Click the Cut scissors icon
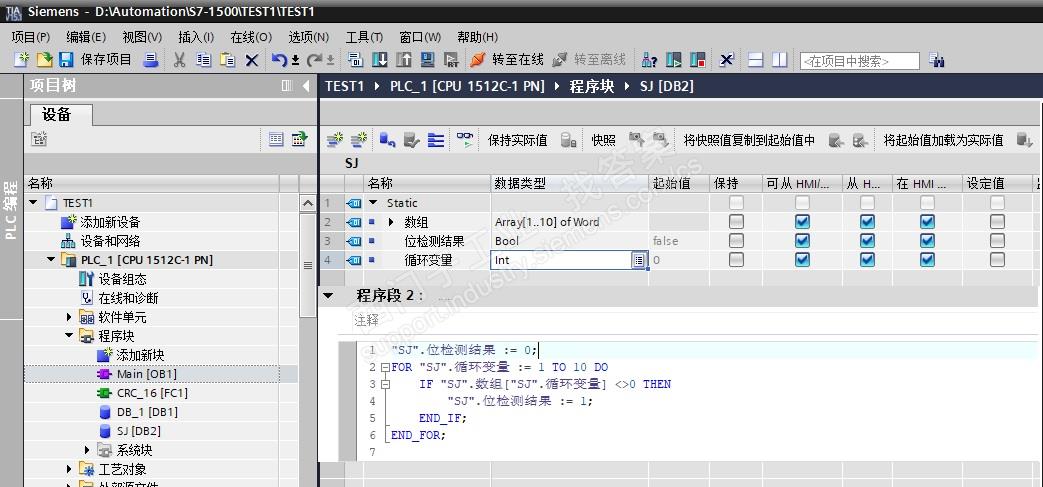The width and height of the screenshot is (1043, 487). [x=179, y=60]
